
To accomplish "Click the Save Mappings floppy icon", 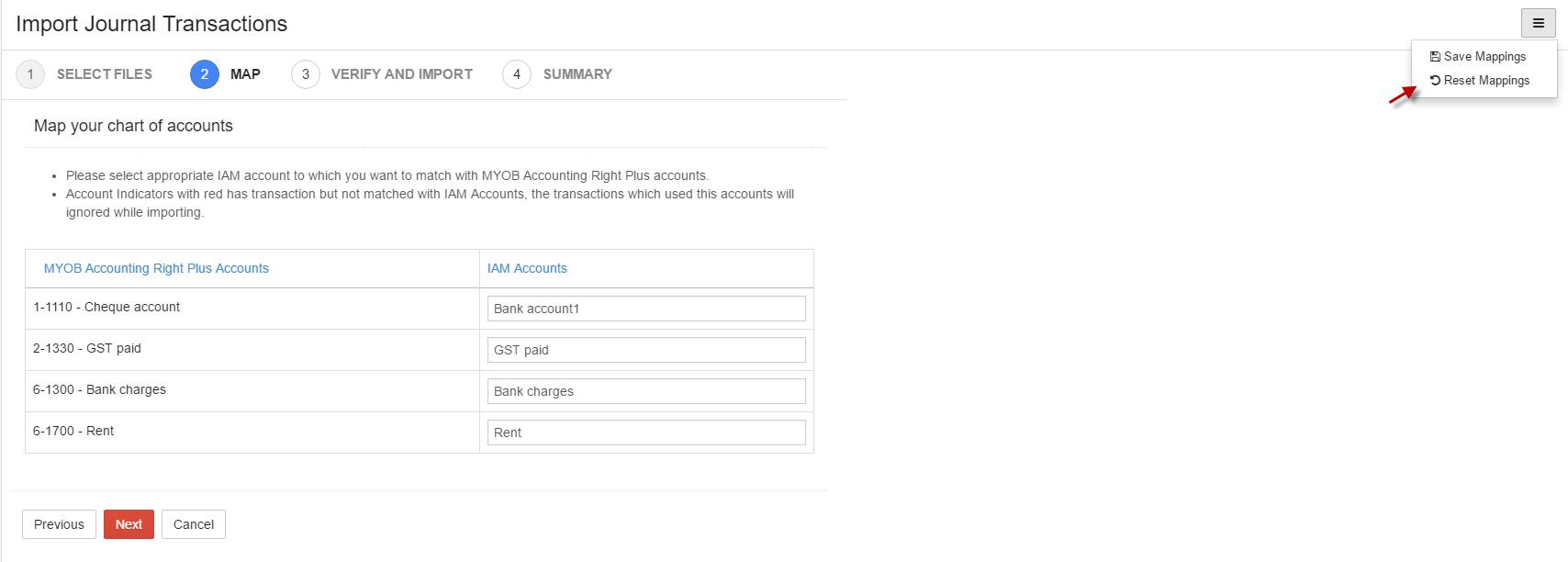I will pyautogui.click(x=1435, y=57).
